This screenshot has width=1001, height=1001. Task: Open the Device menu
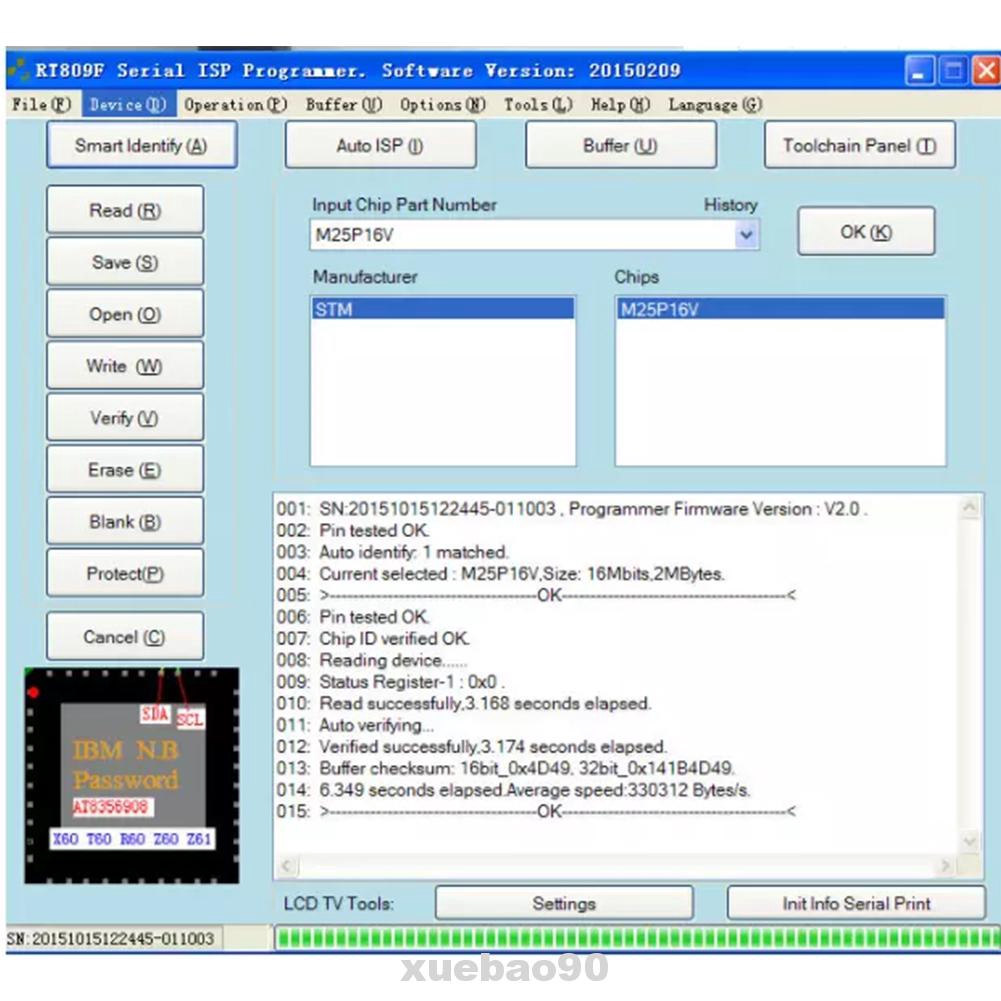(127, 105)
